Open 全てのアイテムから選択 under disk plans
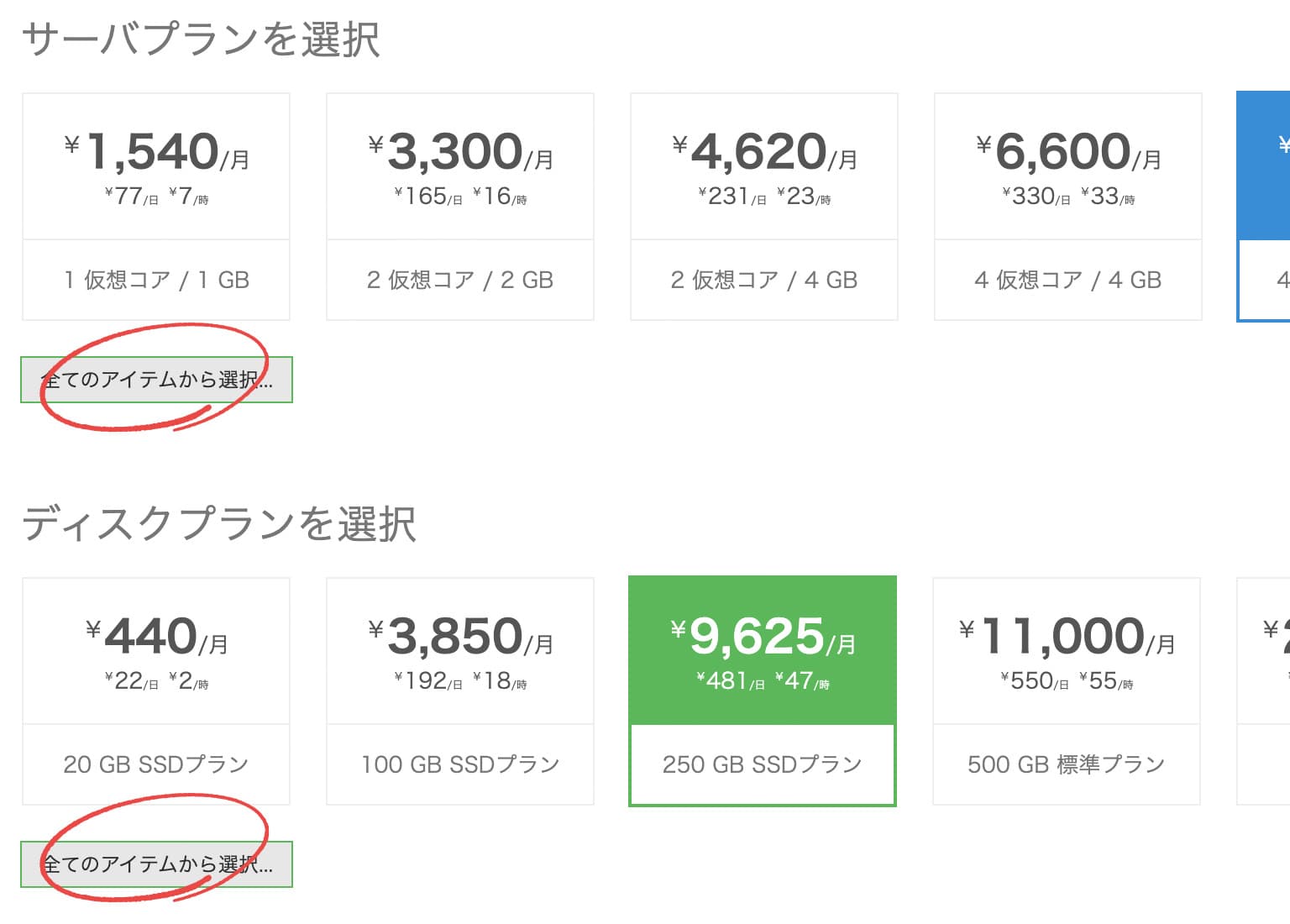The image size is (1290, 924). point(156,864)
